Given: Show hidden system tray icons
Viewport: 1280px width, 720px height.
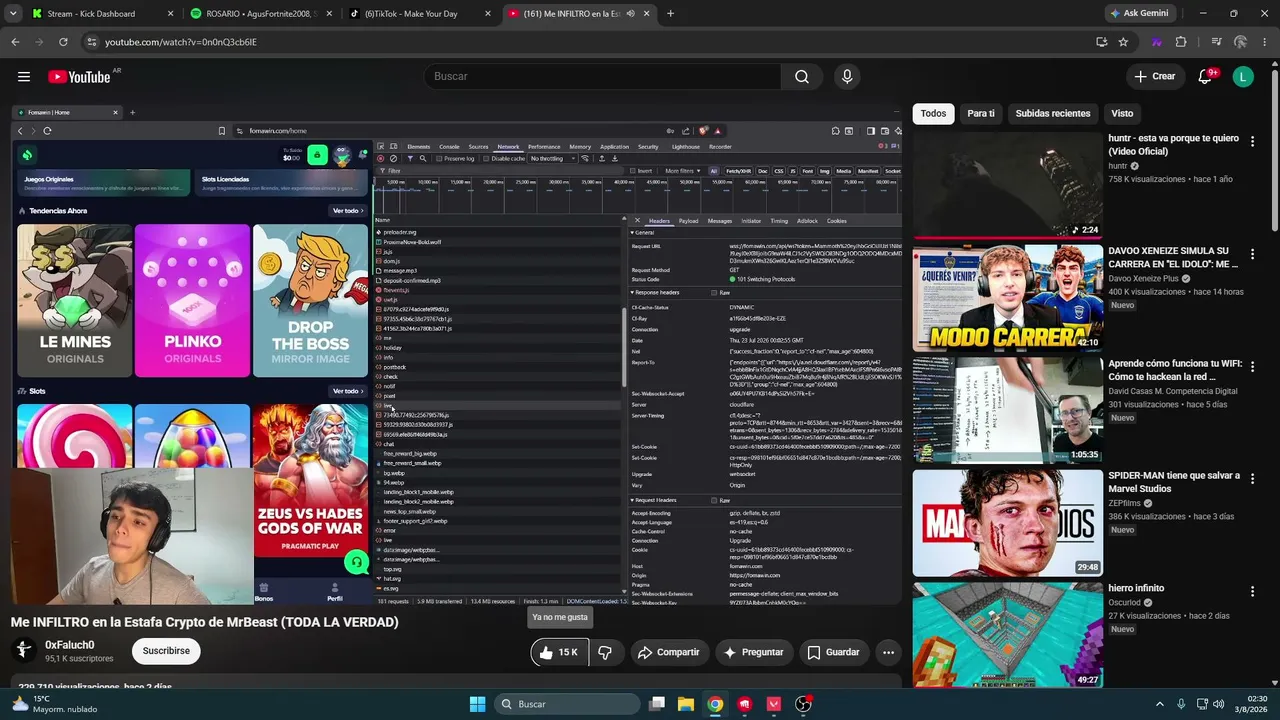Looking at the screenshot, I should pos(1160,704).
